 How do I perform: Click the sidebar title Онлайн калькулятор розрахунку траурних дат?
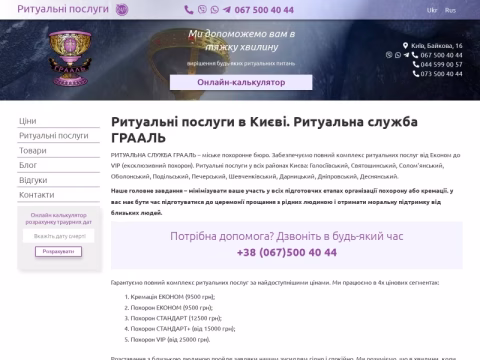click(x=59, y=218)
